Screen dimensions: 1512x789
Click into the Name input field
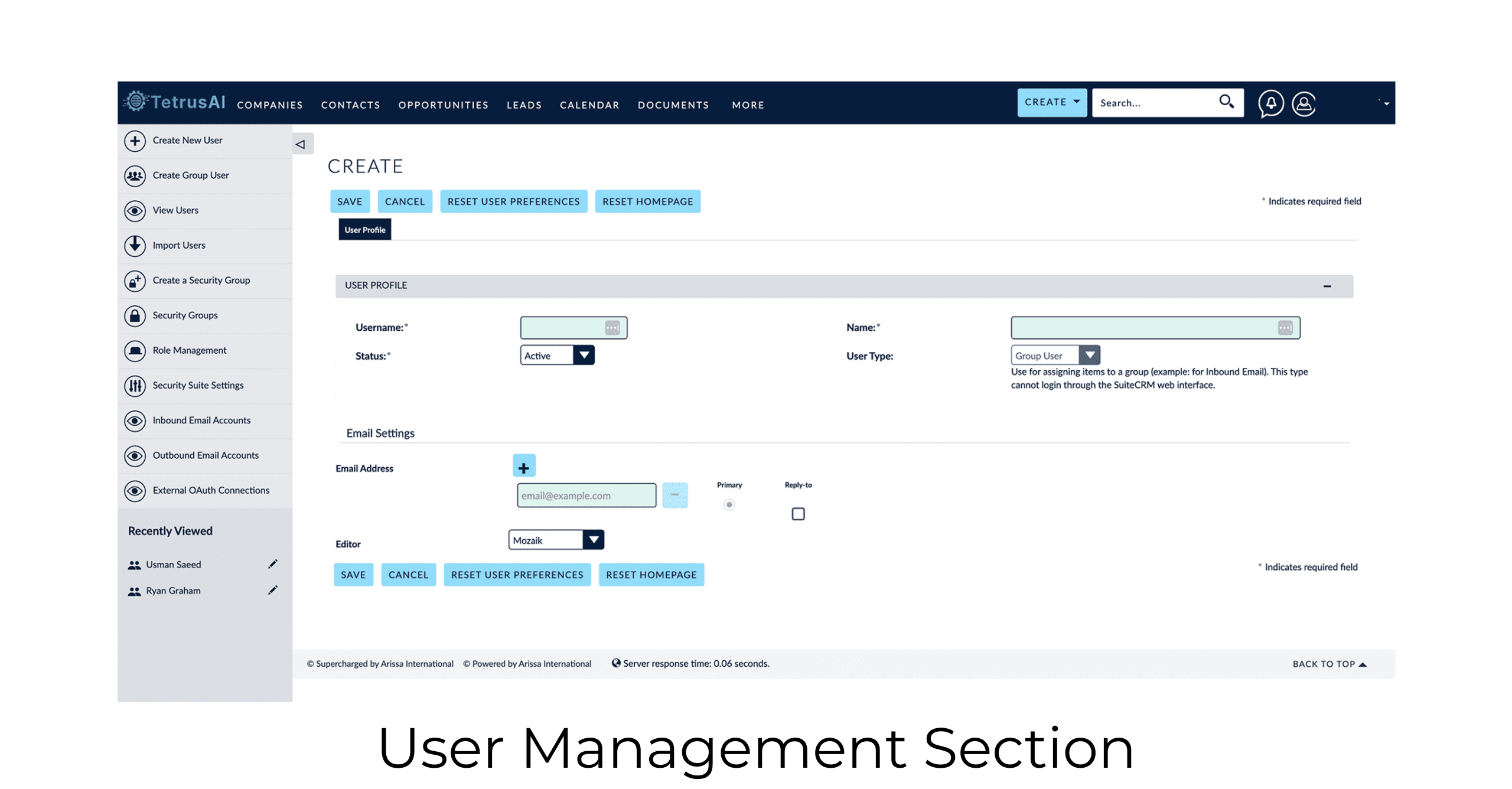(1155, 327)
